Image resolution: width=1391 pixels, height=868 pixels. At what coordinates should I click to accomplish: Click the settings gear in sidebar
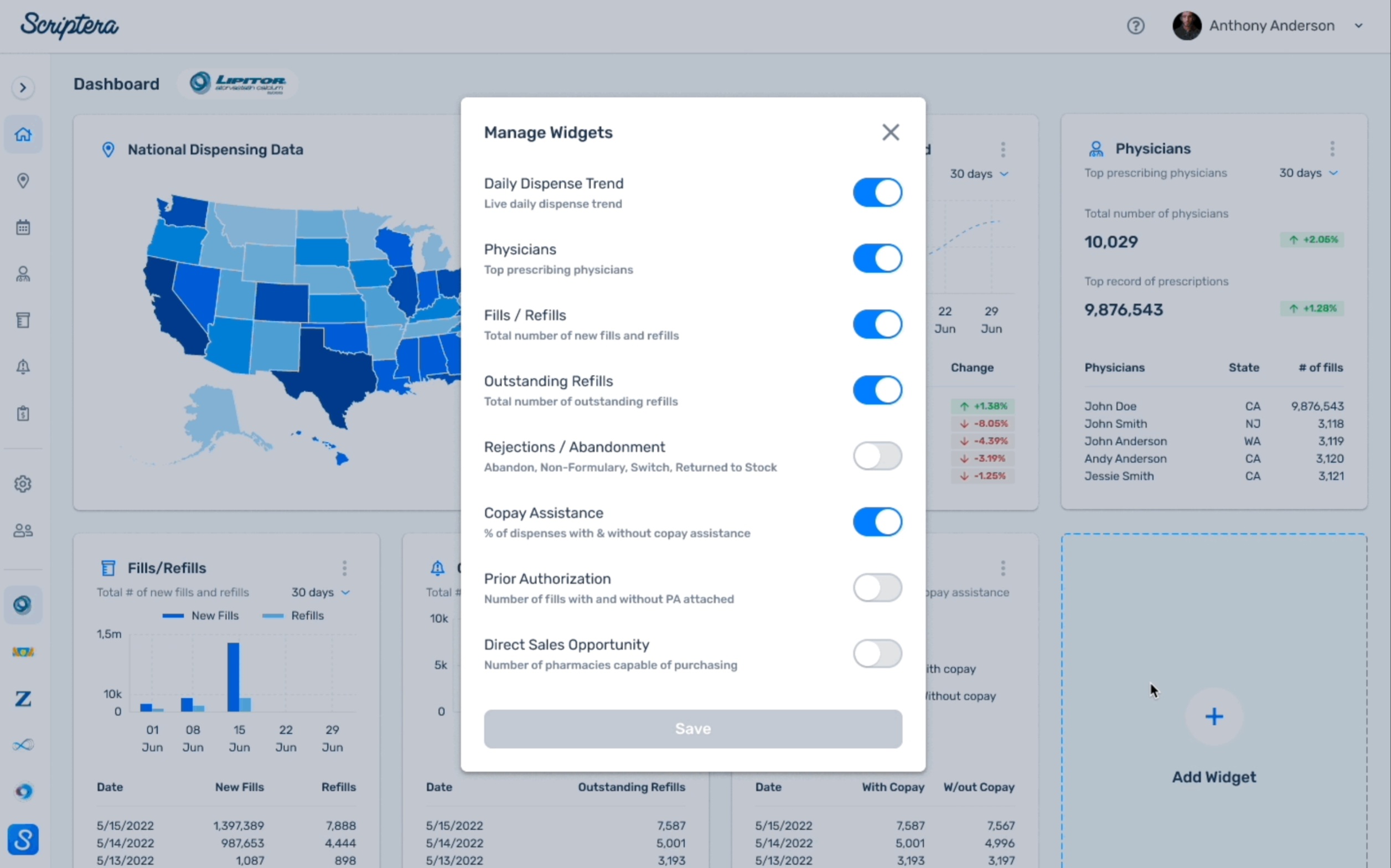pyautogui.click(x=23, y=484)
